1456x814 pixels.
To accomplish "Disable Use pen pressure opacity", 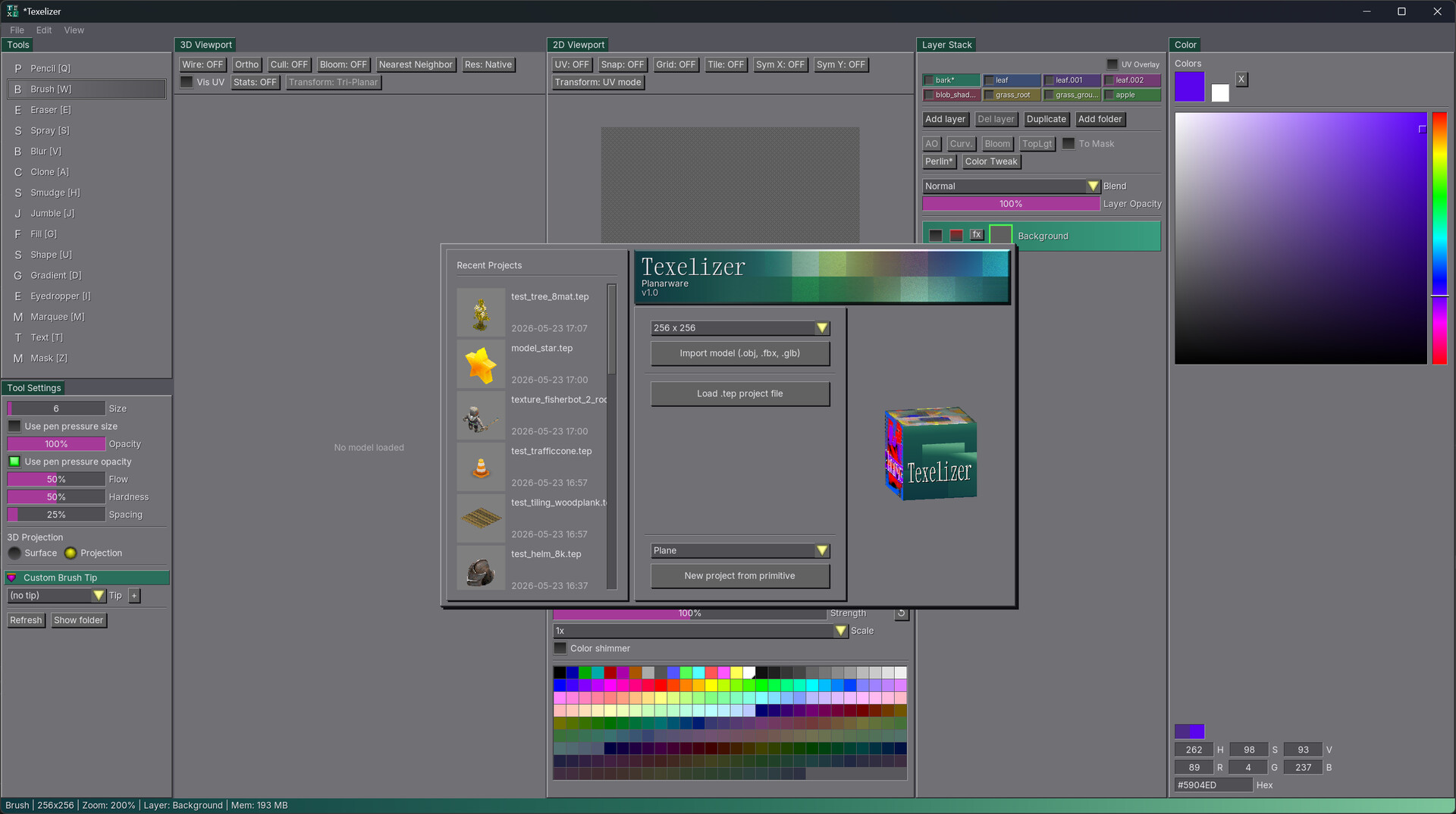I will [14, 462].
